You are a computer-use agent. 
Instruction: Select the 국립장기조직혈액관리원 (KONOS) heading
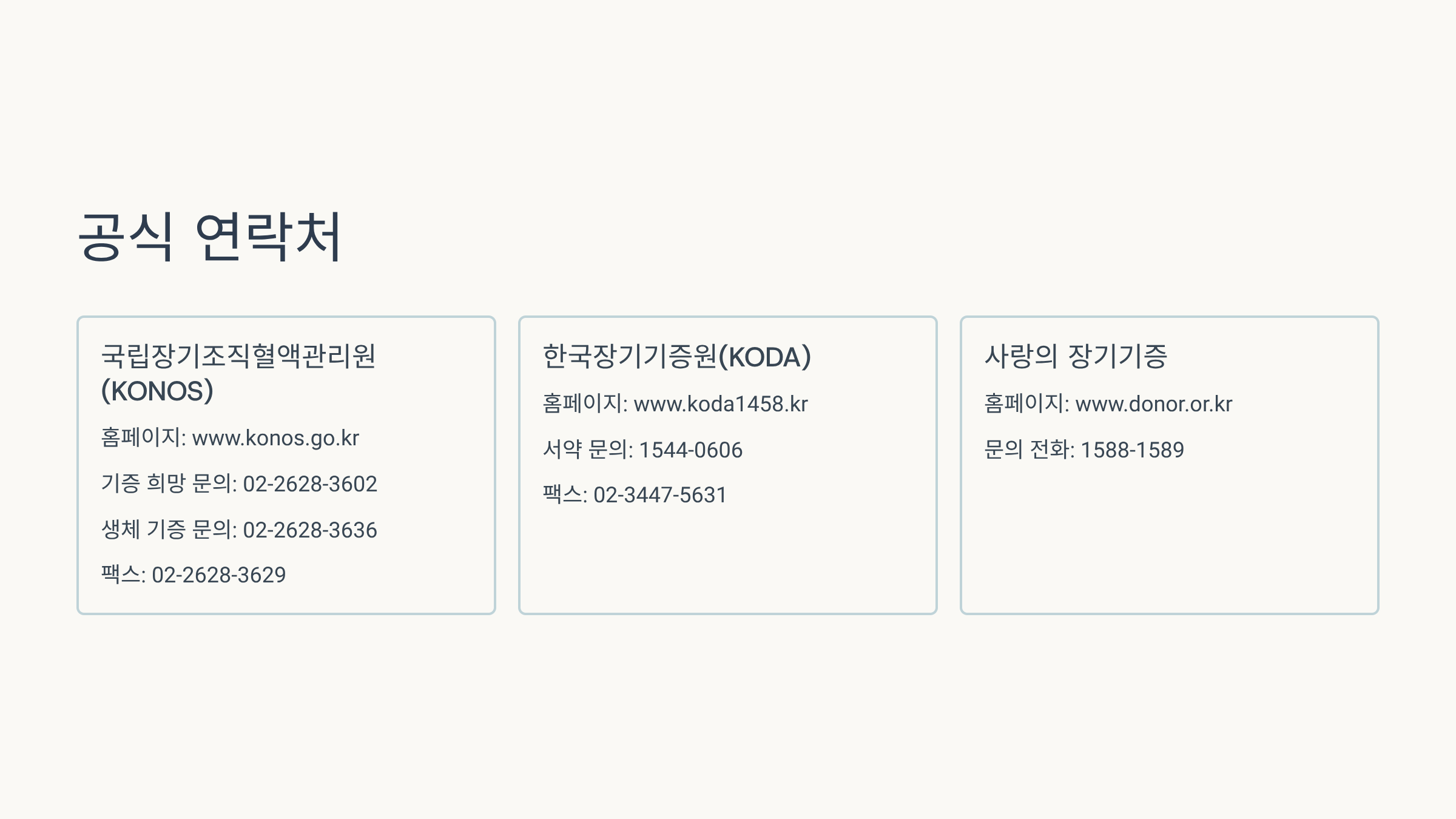(238, 373)
